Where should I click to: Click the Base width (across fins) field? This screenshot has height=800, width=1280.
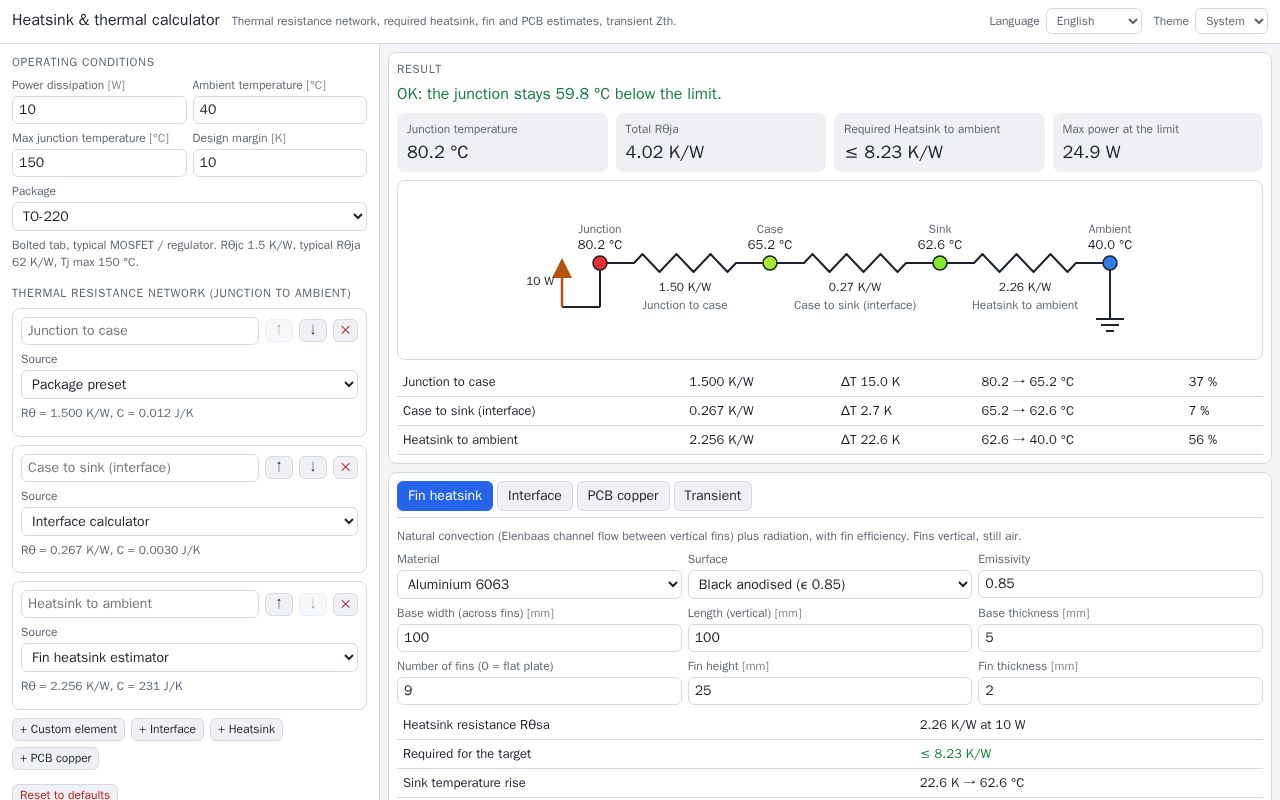pyautogui.click(x=539, y=638)
